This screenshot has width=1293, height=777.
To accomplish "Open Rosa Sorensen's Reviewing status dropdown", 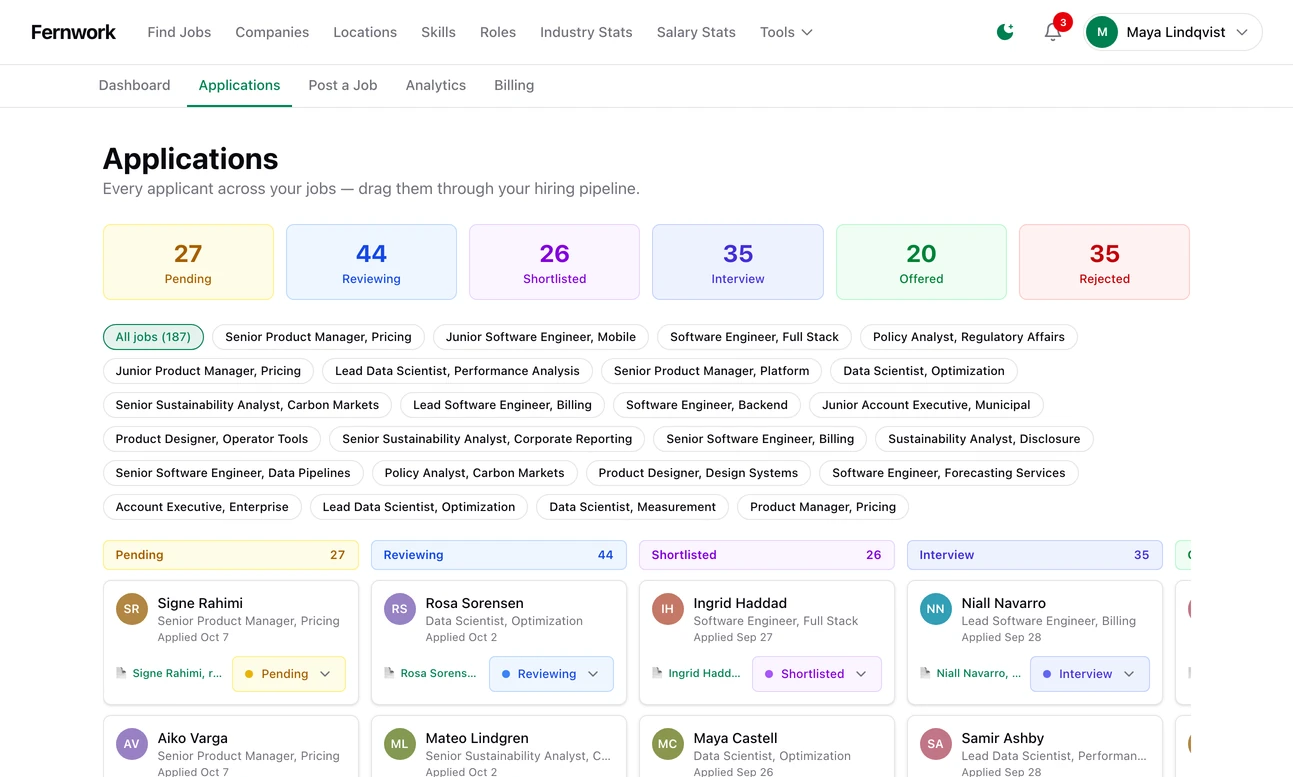I will (551, 674).
